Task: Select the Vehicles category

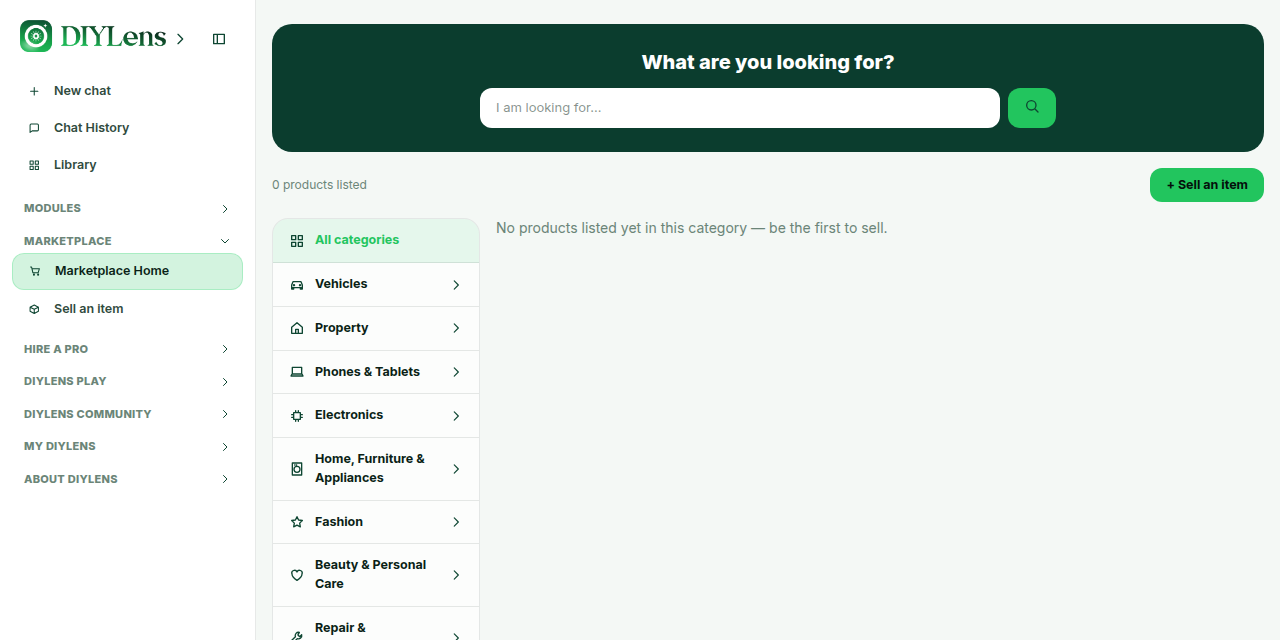Action: (376, 285)
